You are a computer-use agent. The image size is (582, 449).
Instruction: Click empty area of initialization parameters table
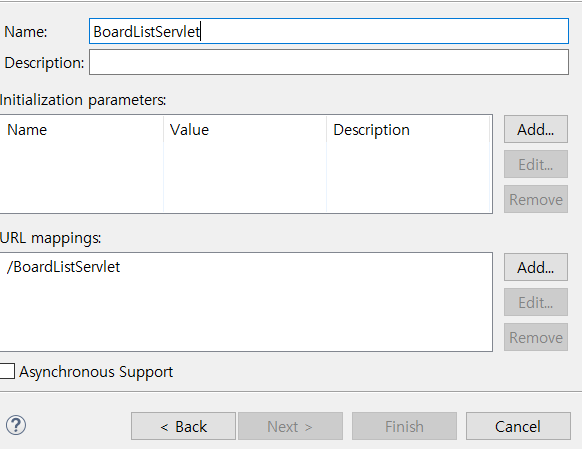[245, 177]
